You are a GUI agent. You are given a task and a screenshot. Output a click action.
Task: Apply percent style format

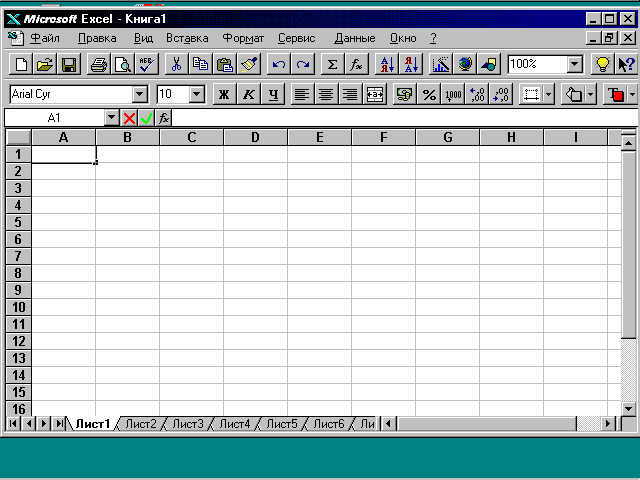tap(429, 95)
